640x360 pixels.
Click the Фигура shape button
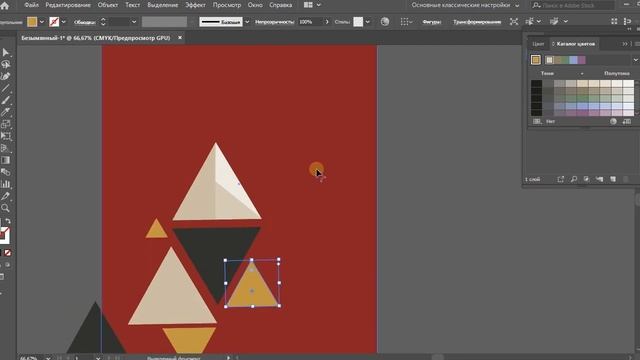tap(432, 22)
